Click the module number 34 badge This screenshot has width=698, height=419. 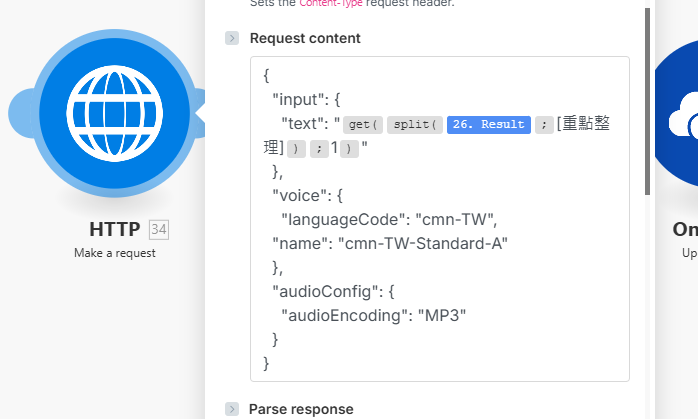pyautogui.click(x=159, y=230)
